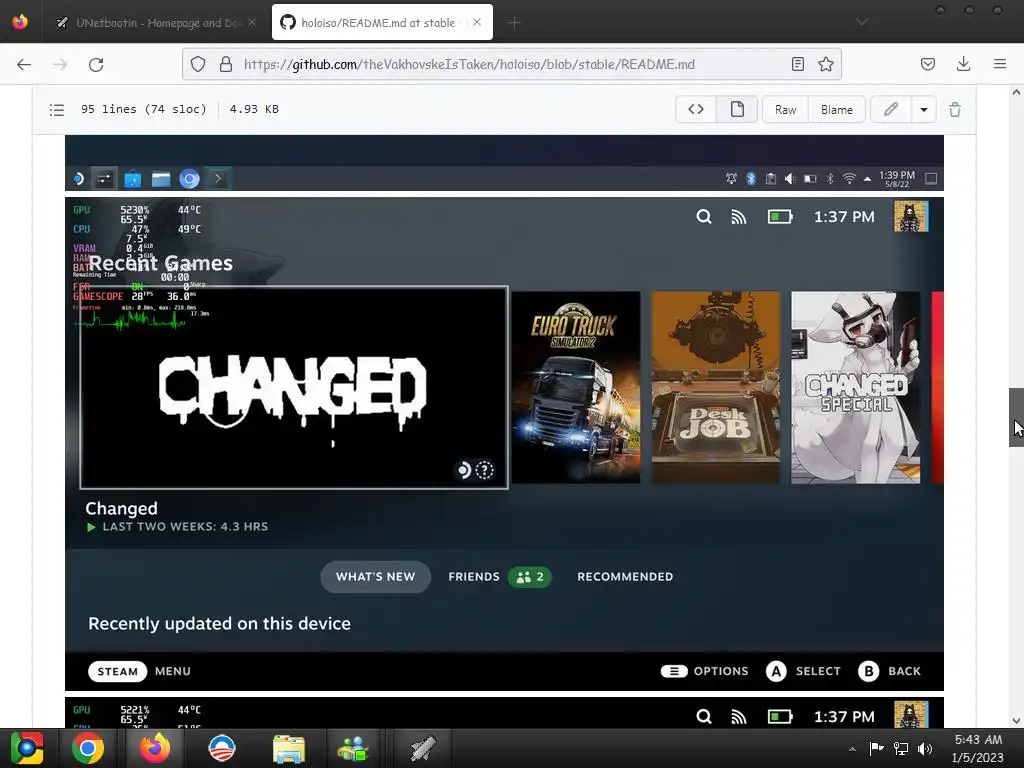Open the Firefox downloads panel

tap(963, 64)
